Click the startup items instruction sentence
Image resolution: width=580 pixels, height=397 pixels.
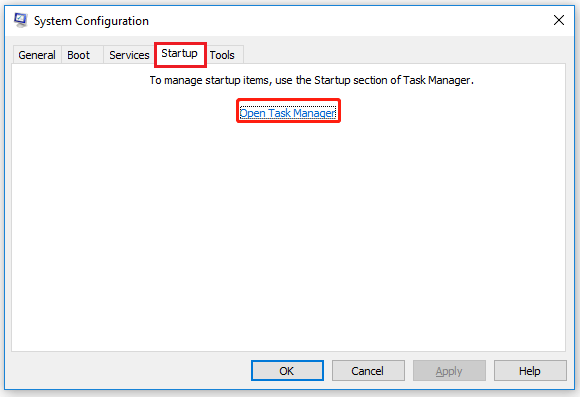pos(311,80)
